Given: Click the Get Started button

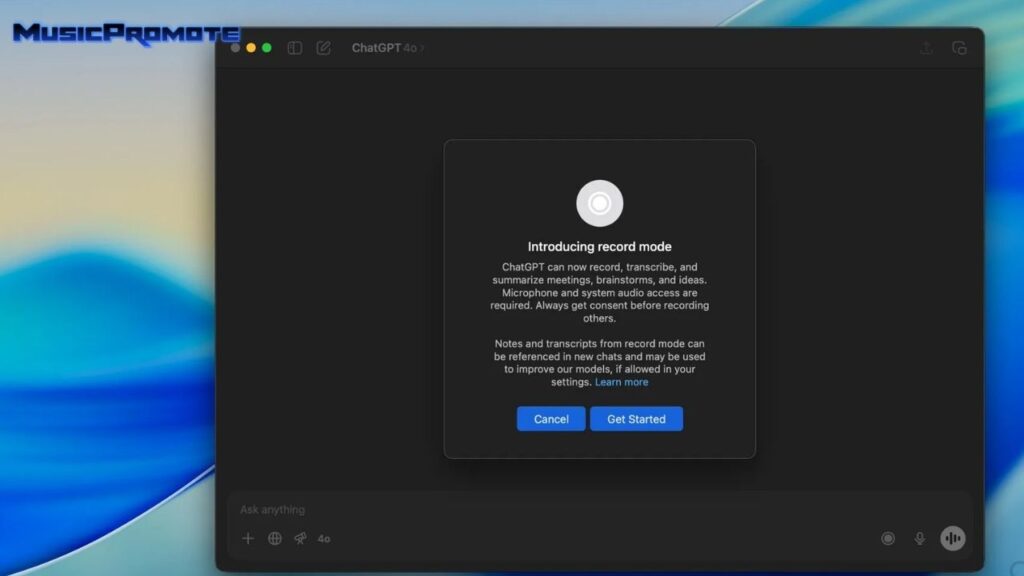Looking at the screenshot, I should (x=636, y=419).
